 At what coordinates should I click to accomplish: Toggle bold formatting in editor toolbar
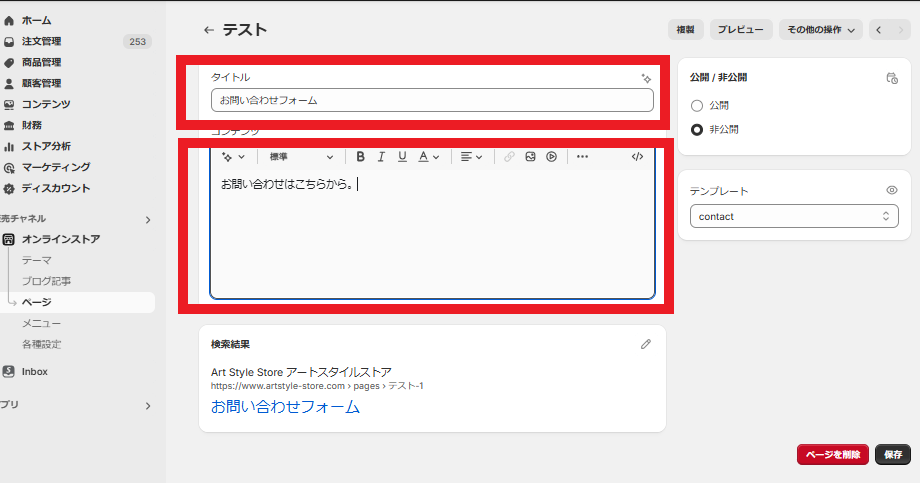360,157
